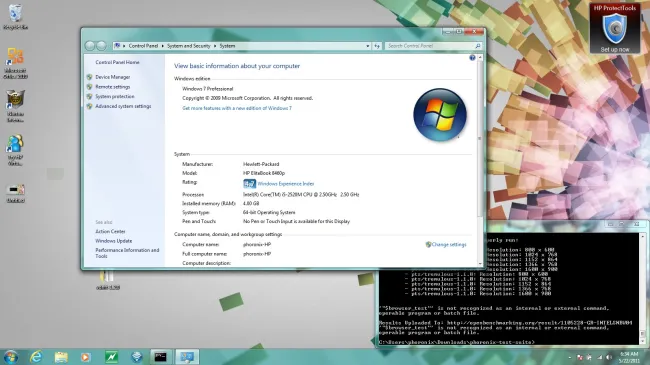Open Device Manager from the left pane

(113, 77)
